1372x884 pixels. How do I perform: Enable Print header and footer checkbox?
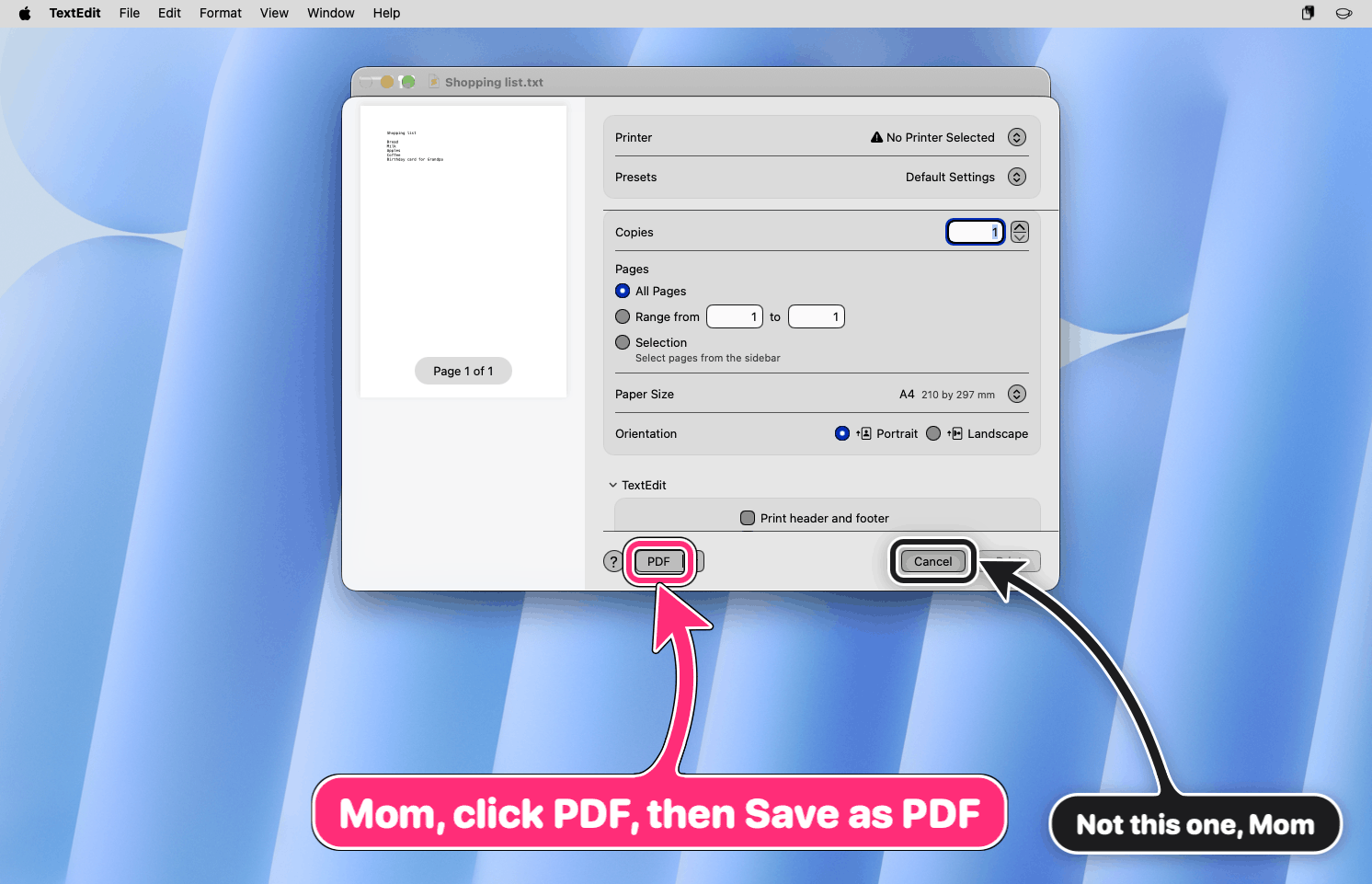(748, 518)
